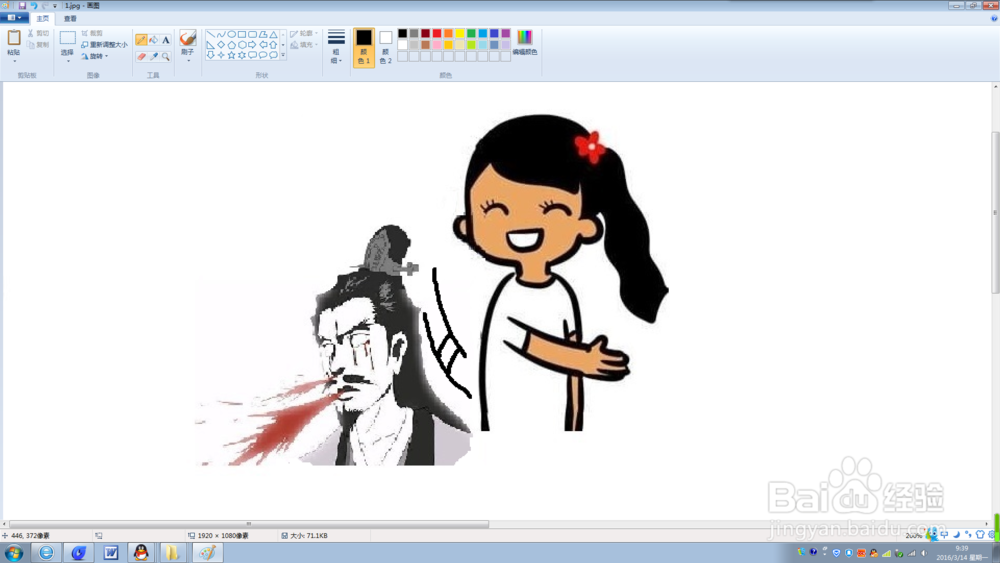
Task: Click the rectangular Select (选择) icon
Action: (x=68, y=38)
